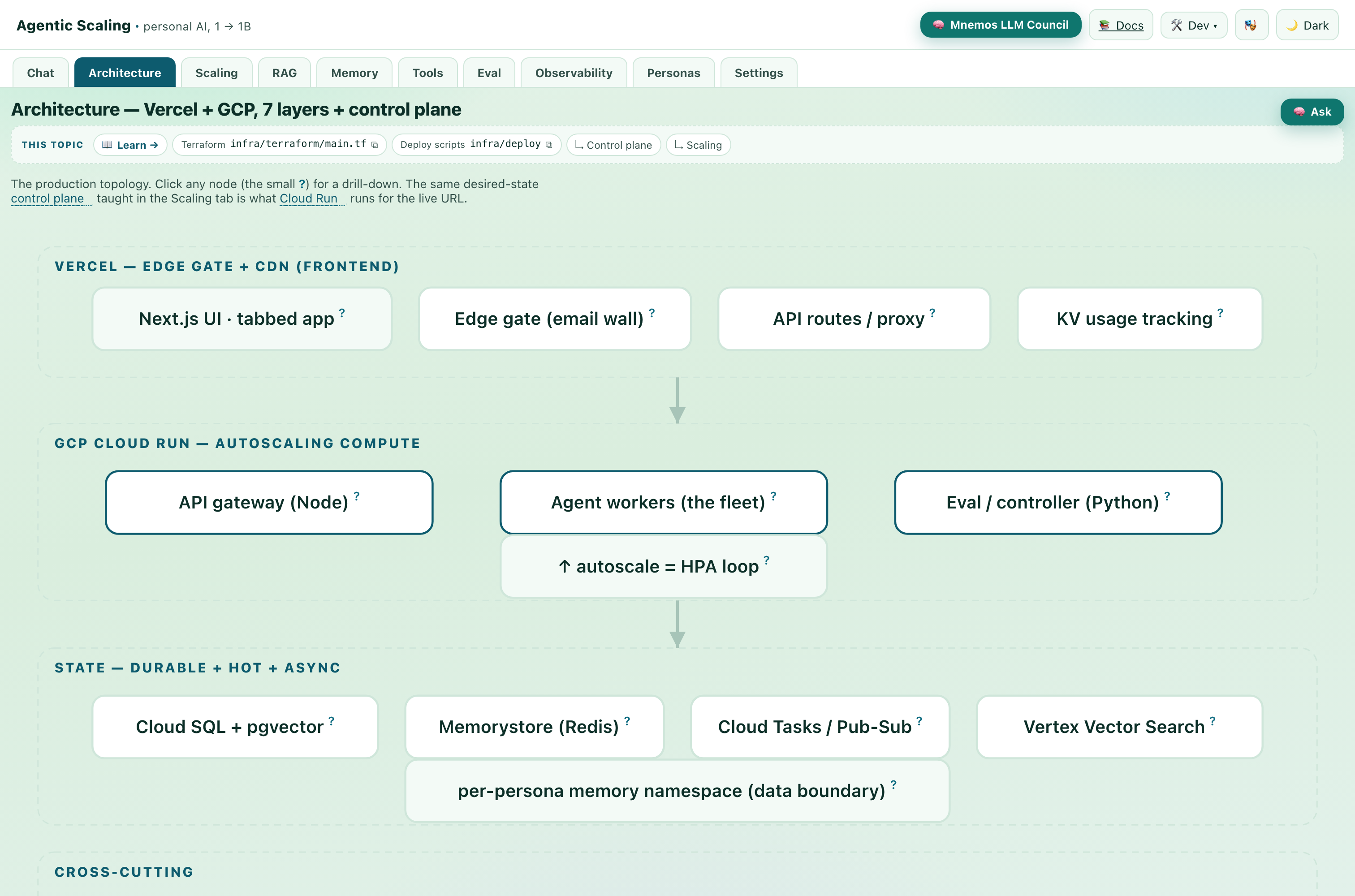
Task: Open the Eval tab
Action: click(489, 73)
